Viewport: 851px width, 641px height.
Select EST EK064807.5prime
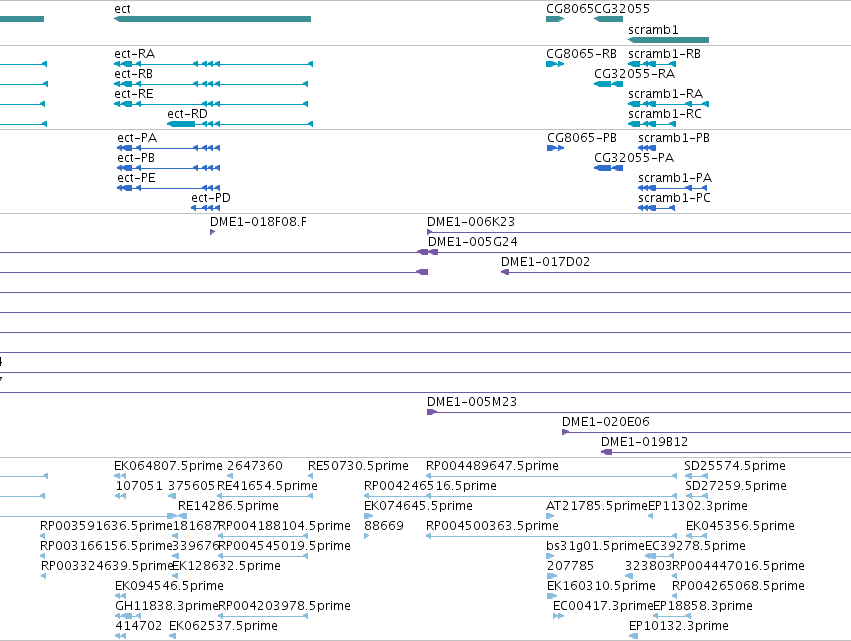coord(168,466)
